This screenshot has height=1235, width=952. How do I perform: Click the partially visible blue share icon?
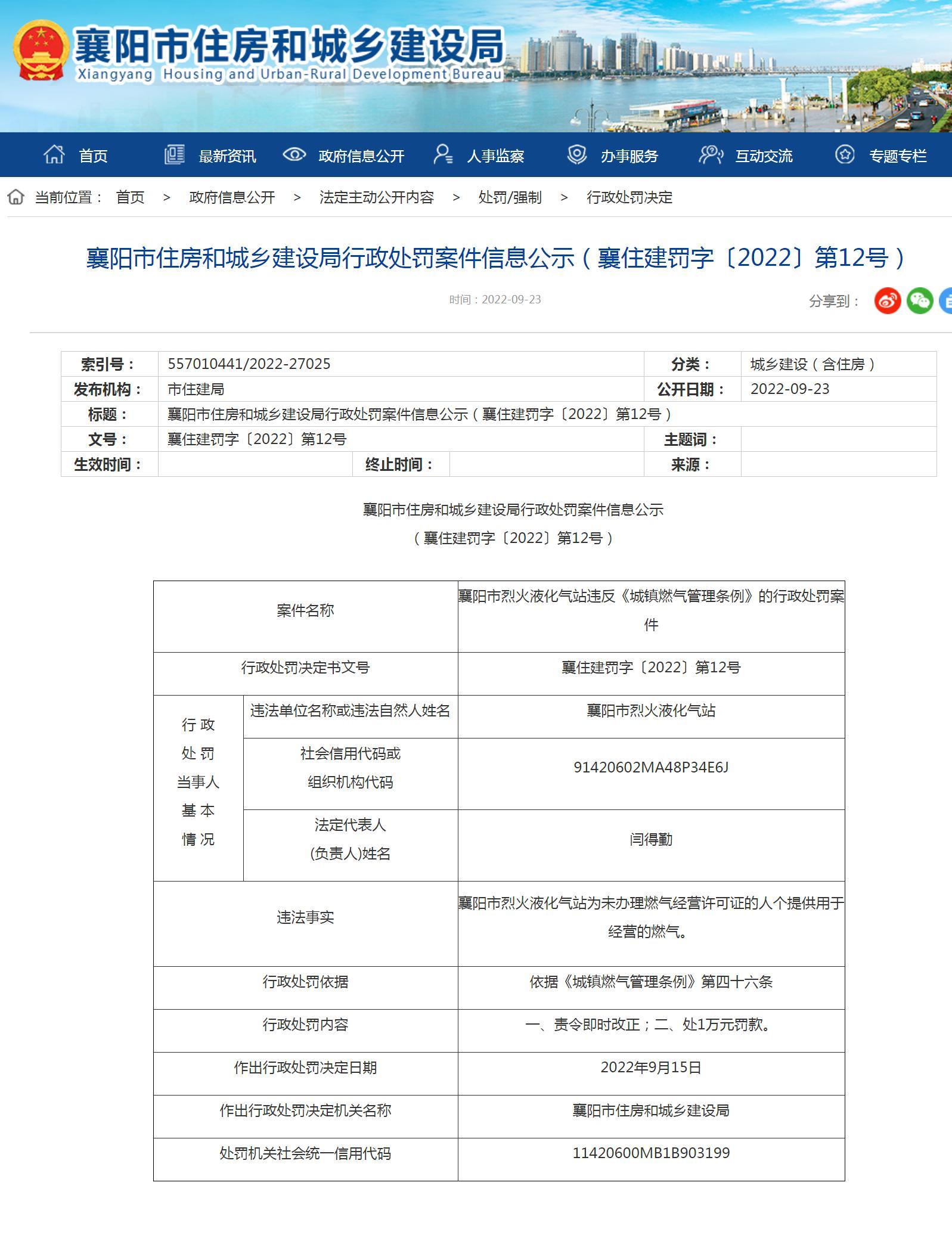(946, 300)
